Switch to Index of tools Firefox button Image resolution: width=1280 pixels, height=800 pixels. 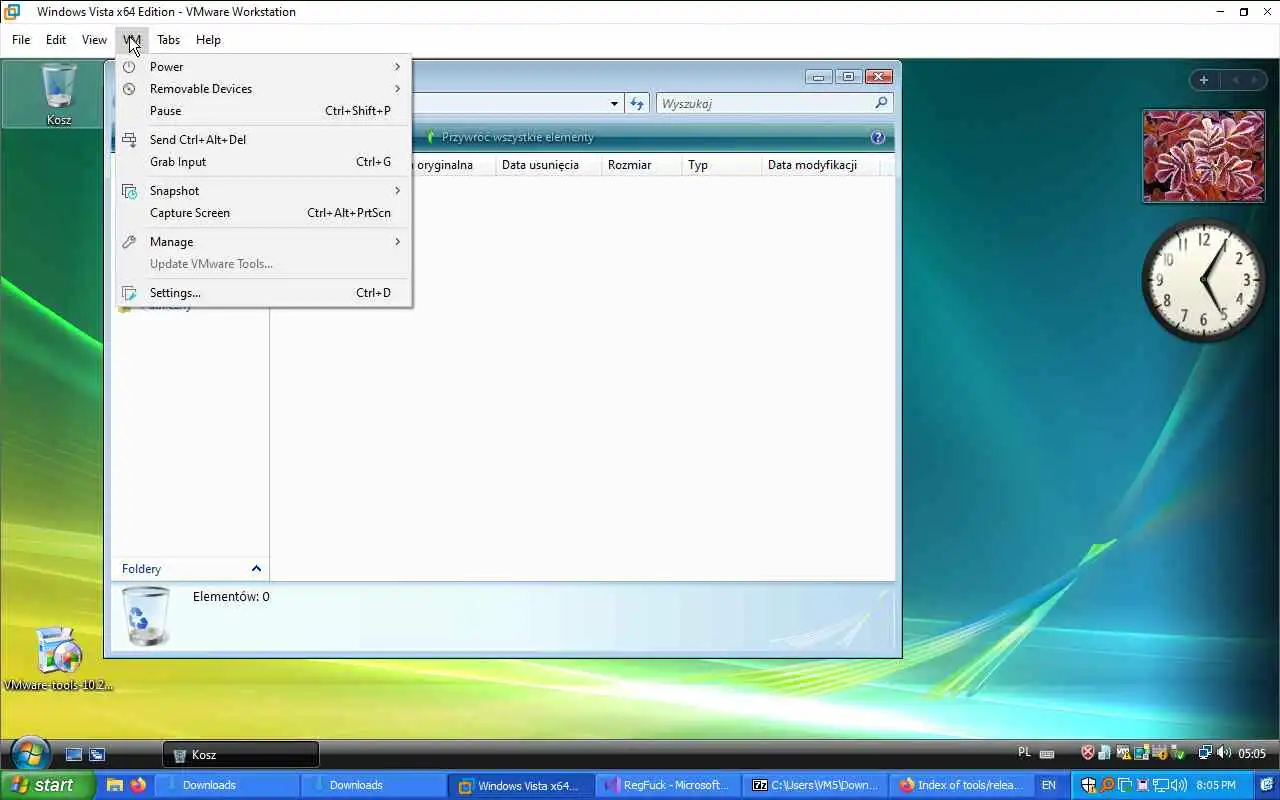pos(962,785)
